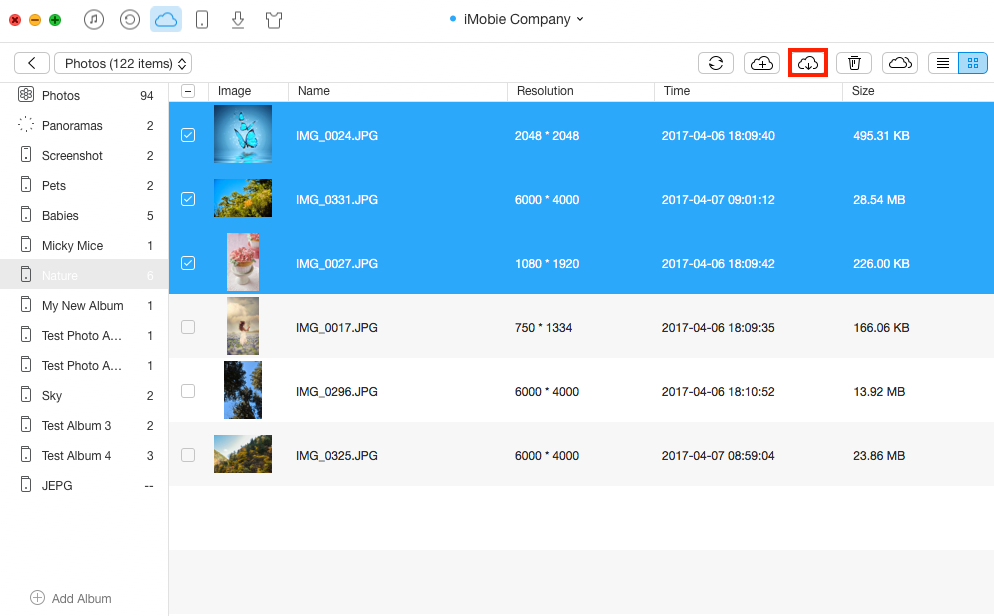Click the IMG_0331.JPG thumbnail

click(243, 198)
